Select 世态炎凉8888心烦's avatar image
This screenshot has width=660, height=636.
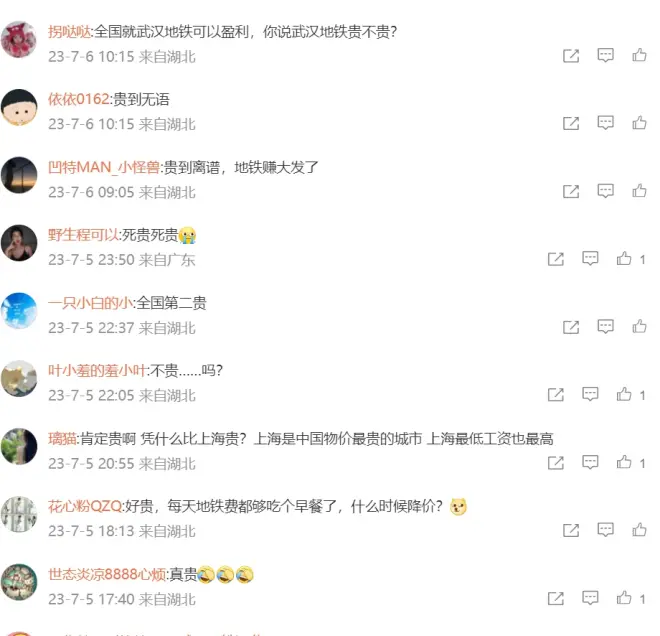click(x=19, y=582)
